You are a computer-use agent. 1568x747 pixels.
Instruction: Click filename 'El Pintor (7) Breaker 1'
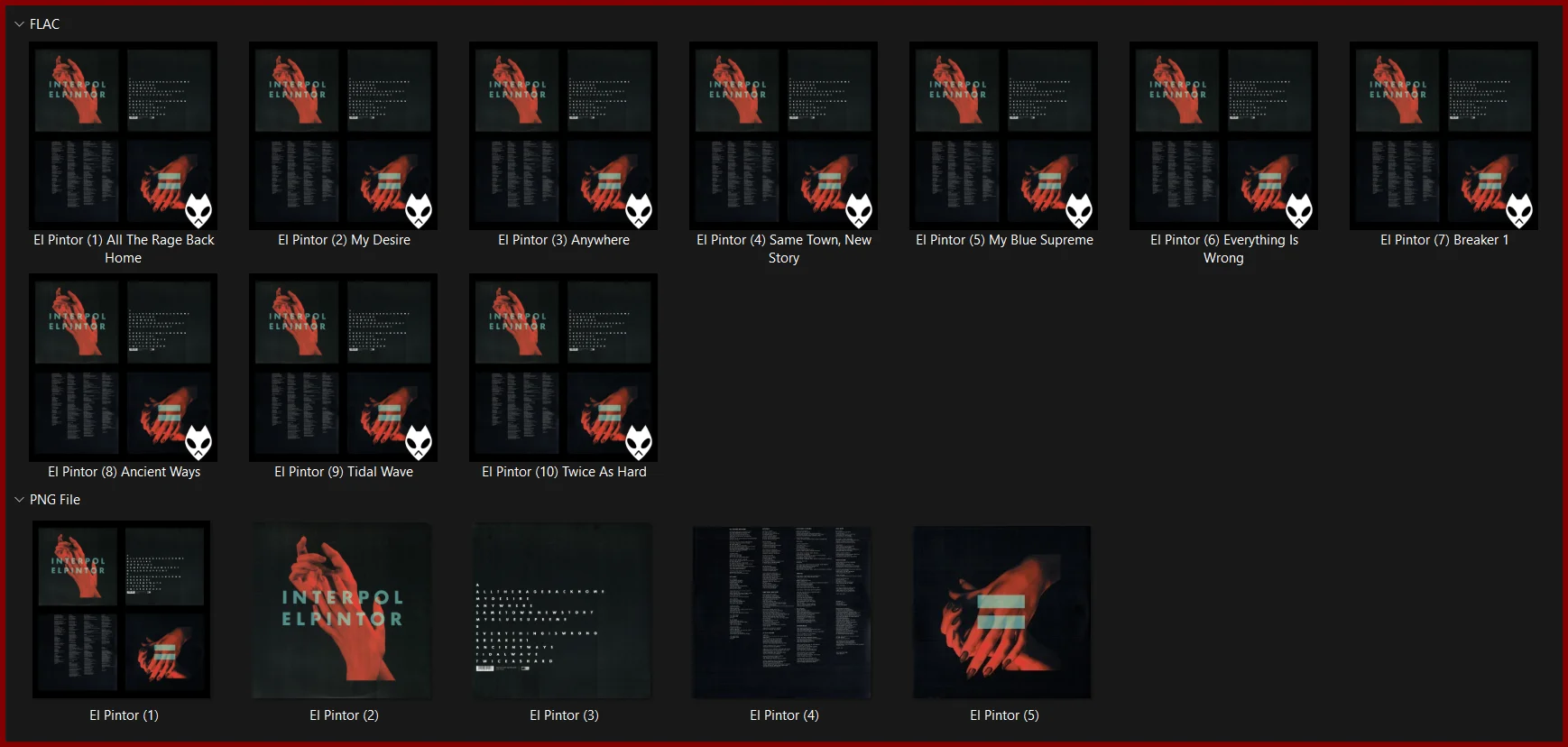pos(1444,240)
